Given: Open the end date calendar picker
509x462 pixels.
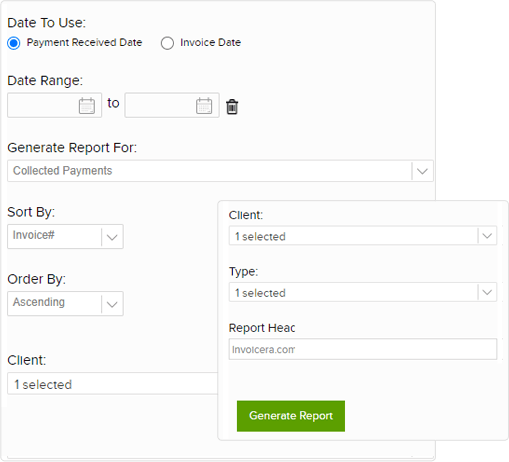Looking at the screenshot, I should (x=204, y=106).
